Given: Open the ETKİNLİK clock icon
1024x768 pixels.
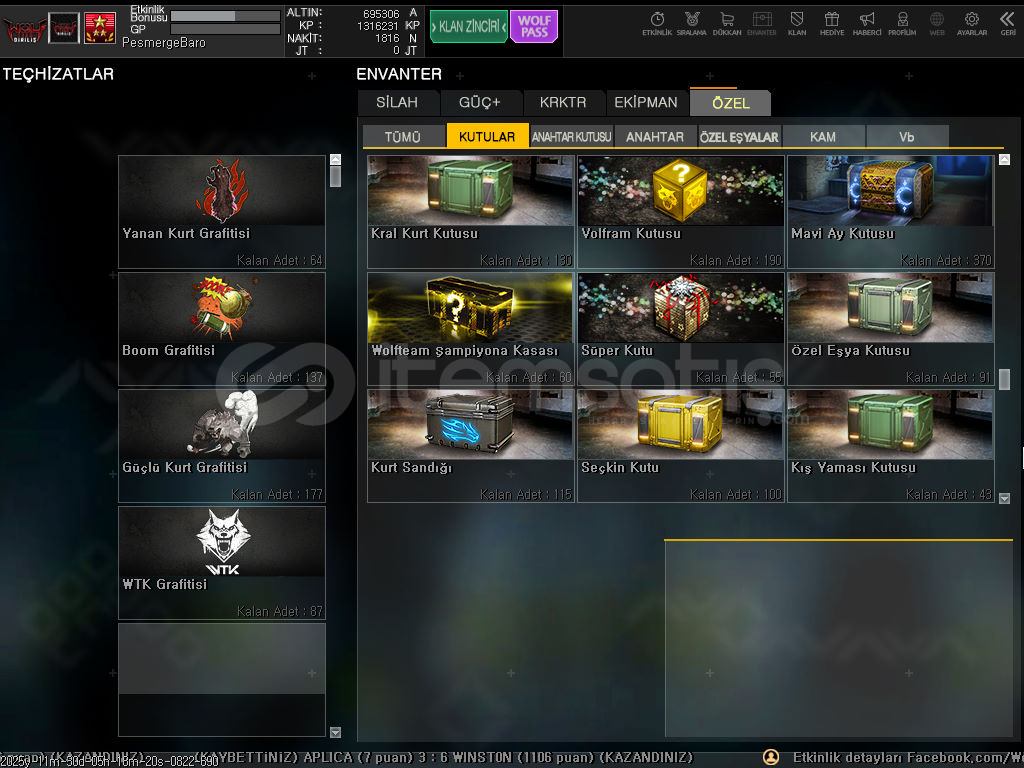Looking at the screenshot, I should pos(657,24).
